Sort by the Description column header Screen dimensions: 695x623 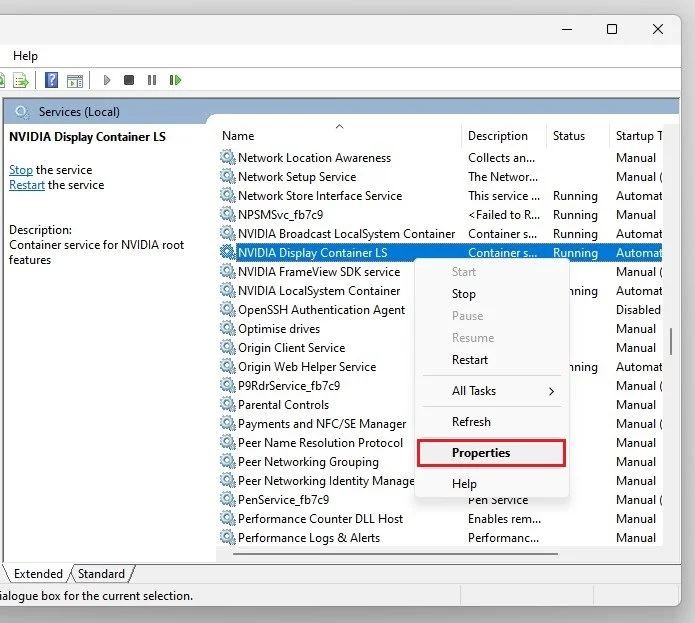504,136
